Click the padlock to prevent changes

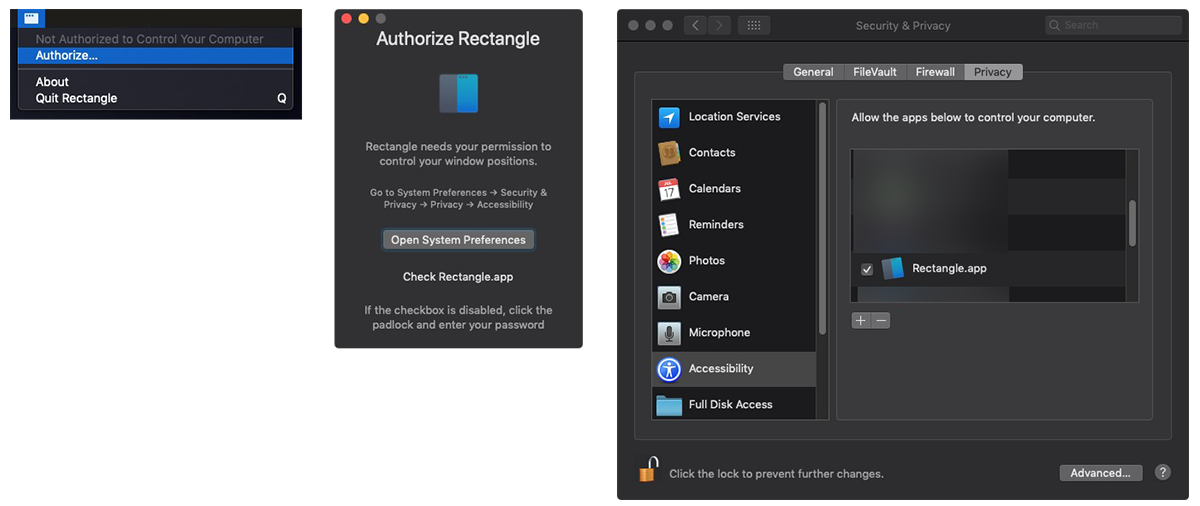(x=648, y=469)
